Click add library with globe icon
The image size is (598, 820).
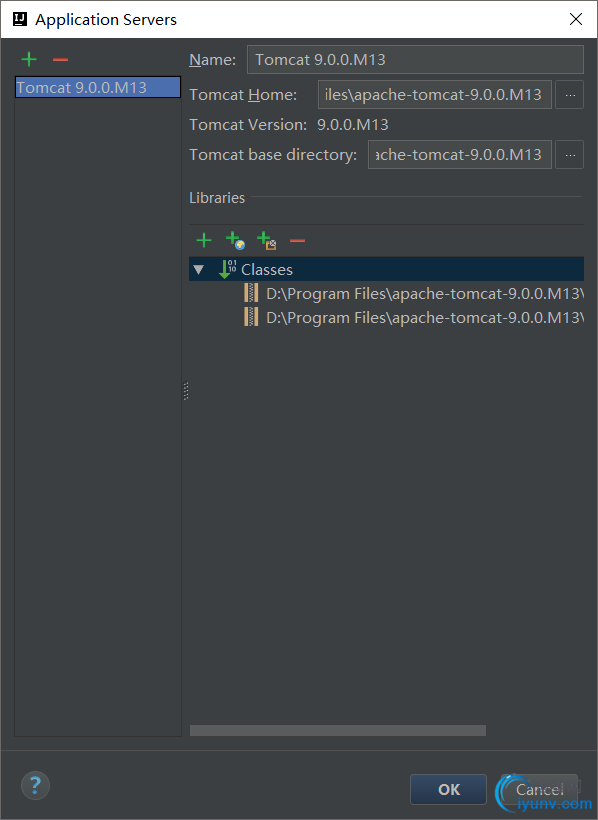(x=235, y=241)
